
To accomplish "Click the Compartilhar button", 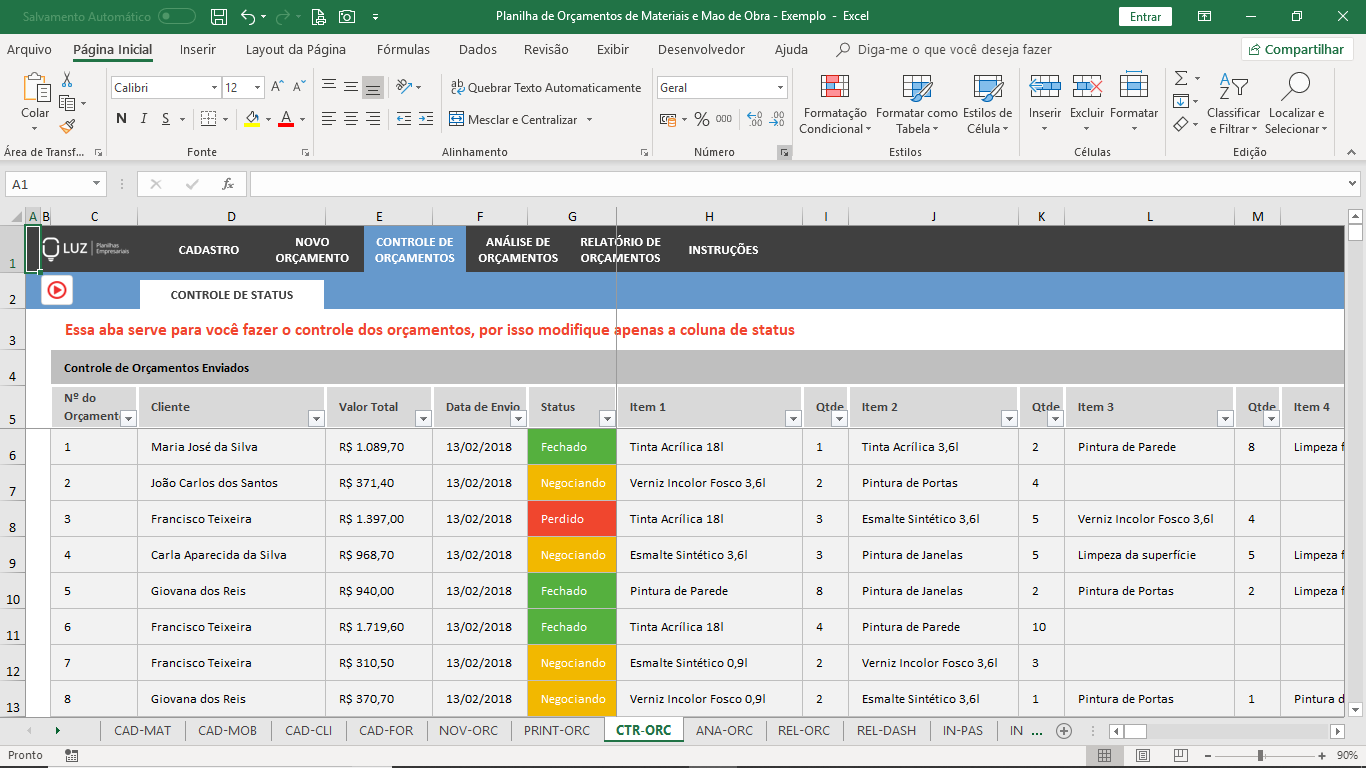I will 1297,49.
